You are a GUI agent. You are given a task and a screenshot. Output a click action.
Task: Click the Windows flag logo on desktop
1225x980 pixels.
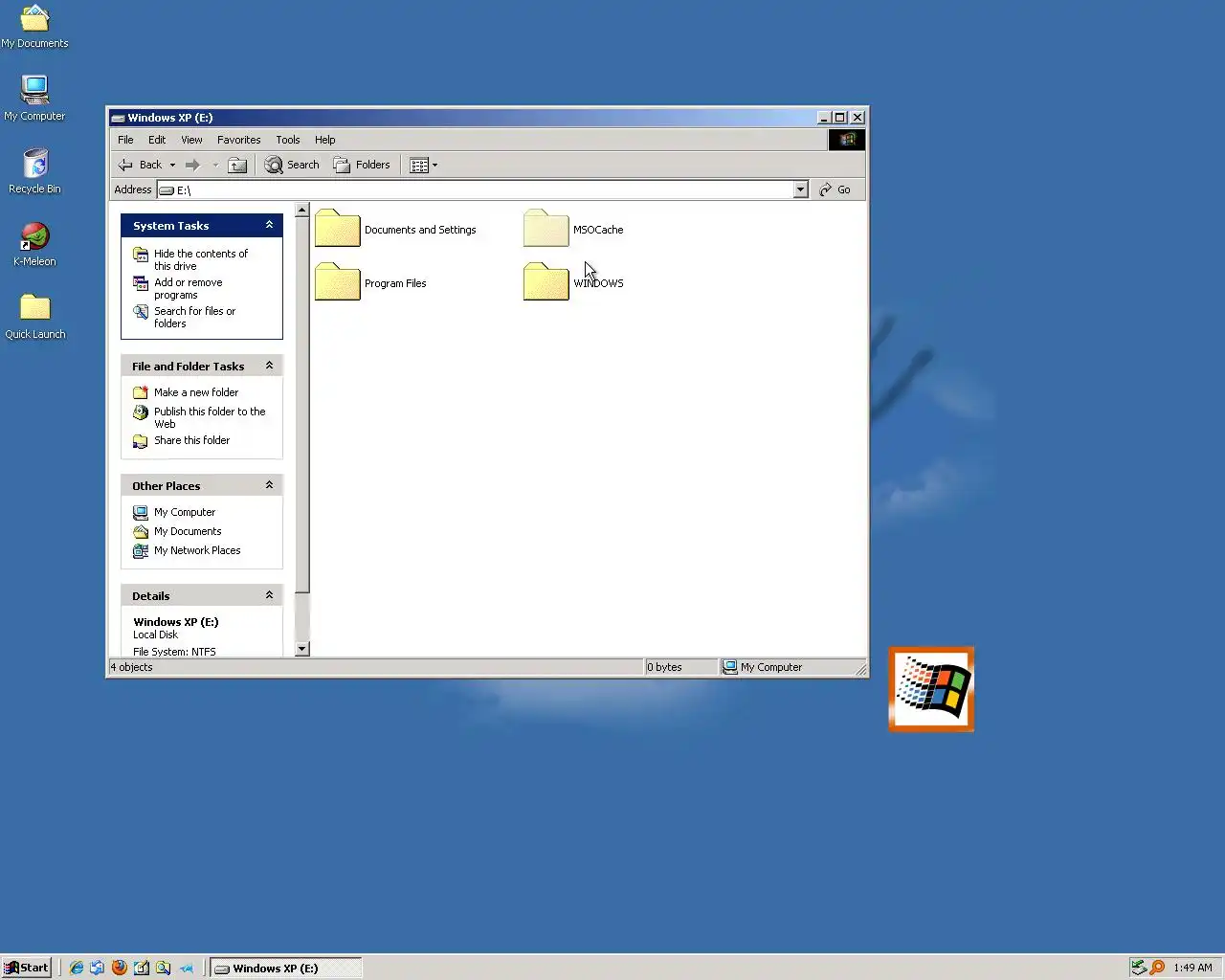click(931, 689)
